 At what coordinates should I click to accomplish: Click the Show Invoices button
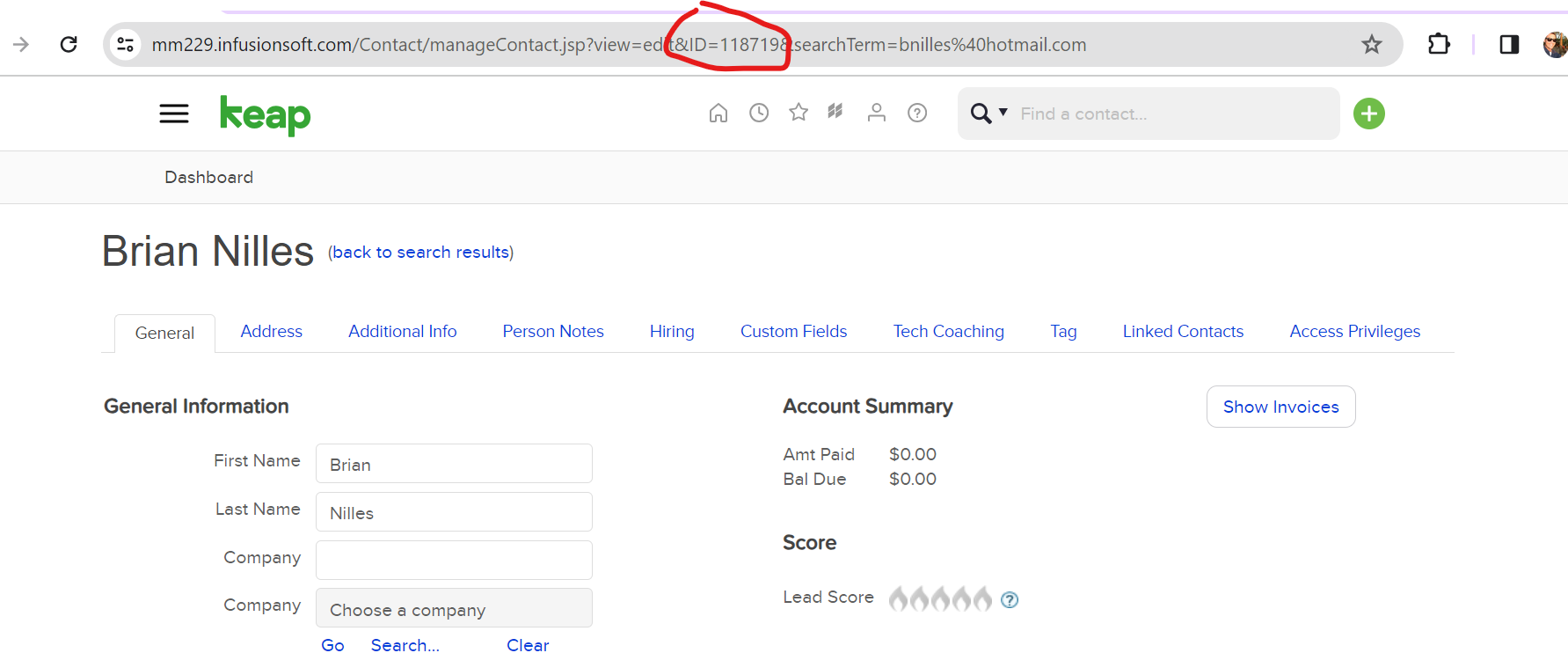(x=1280, y=407)
